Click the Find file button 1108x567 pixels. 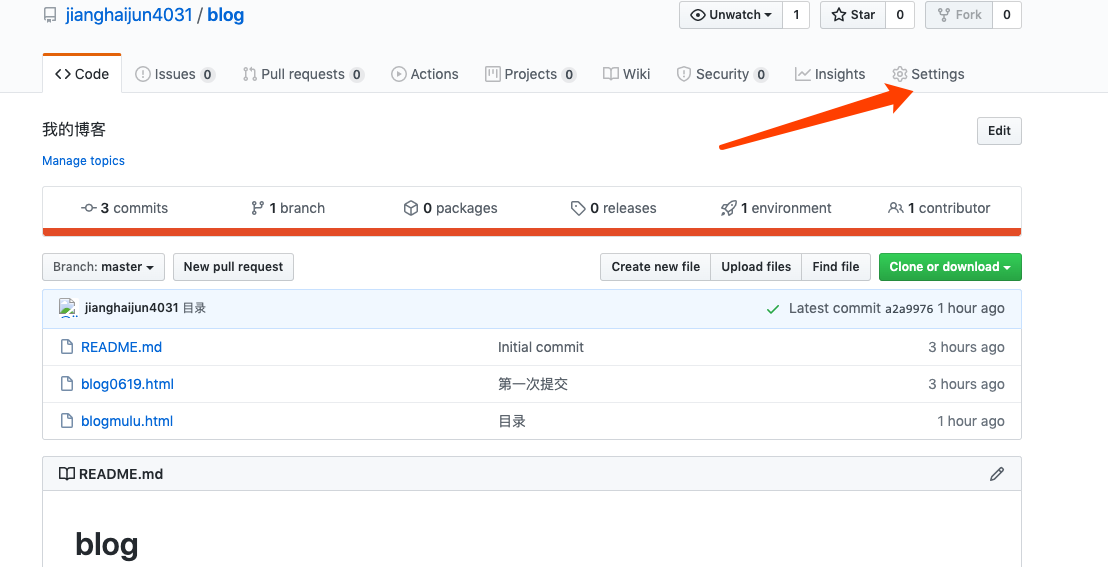pos(836,267)
